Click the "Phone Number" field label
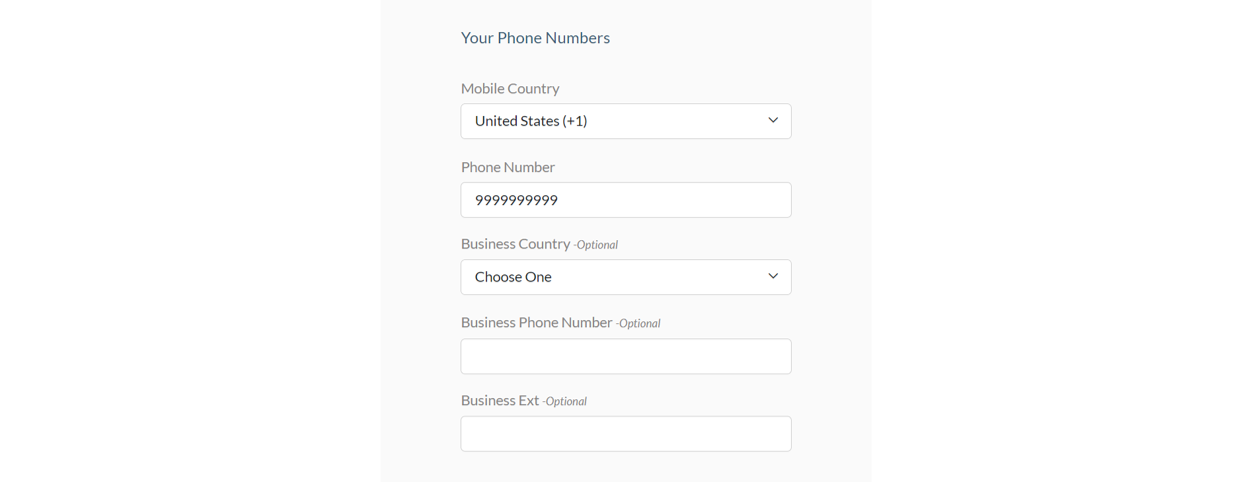The width and height of the screenshot is (1247, 482). tap(507, 167)
